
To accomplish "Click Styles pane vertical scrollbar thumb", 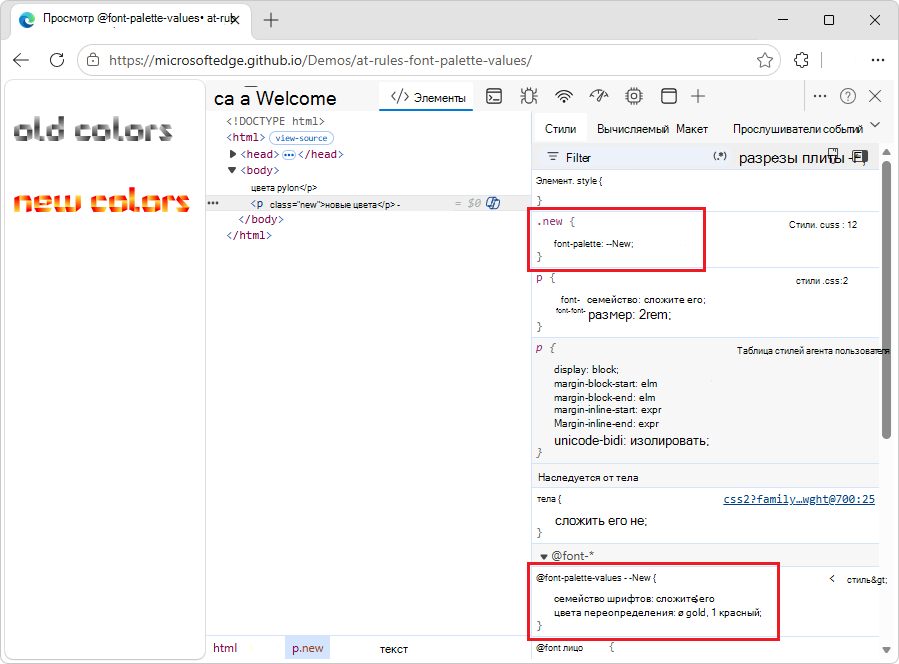I will (886, 301).
